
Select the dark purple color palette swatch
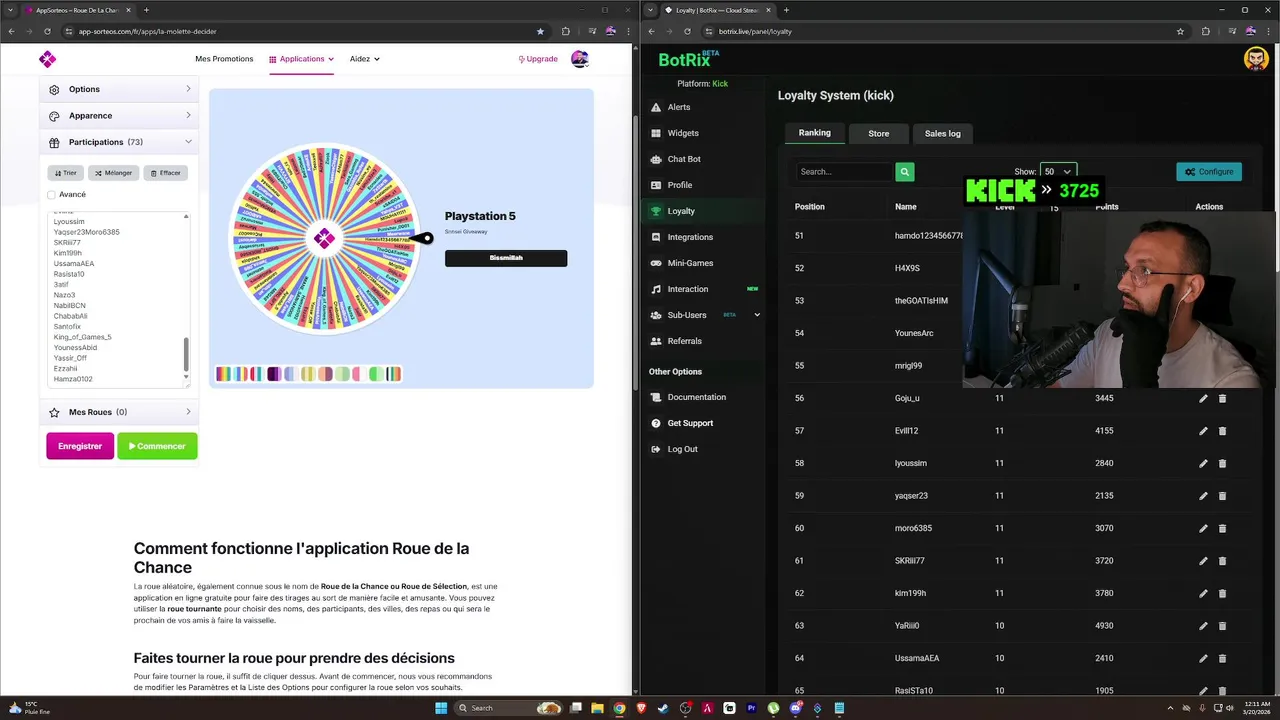pos(274,374)
